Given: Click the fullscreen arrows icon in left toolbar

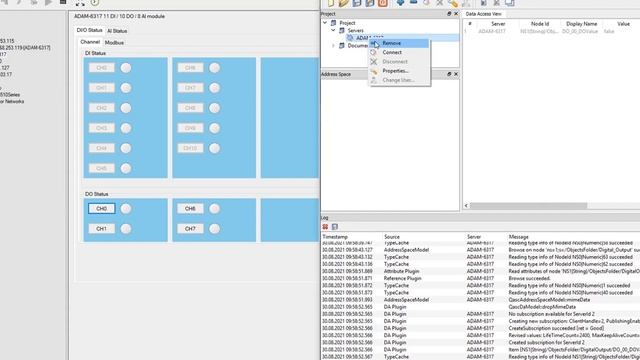Looking at the screenshot, I should coord(80,3).
